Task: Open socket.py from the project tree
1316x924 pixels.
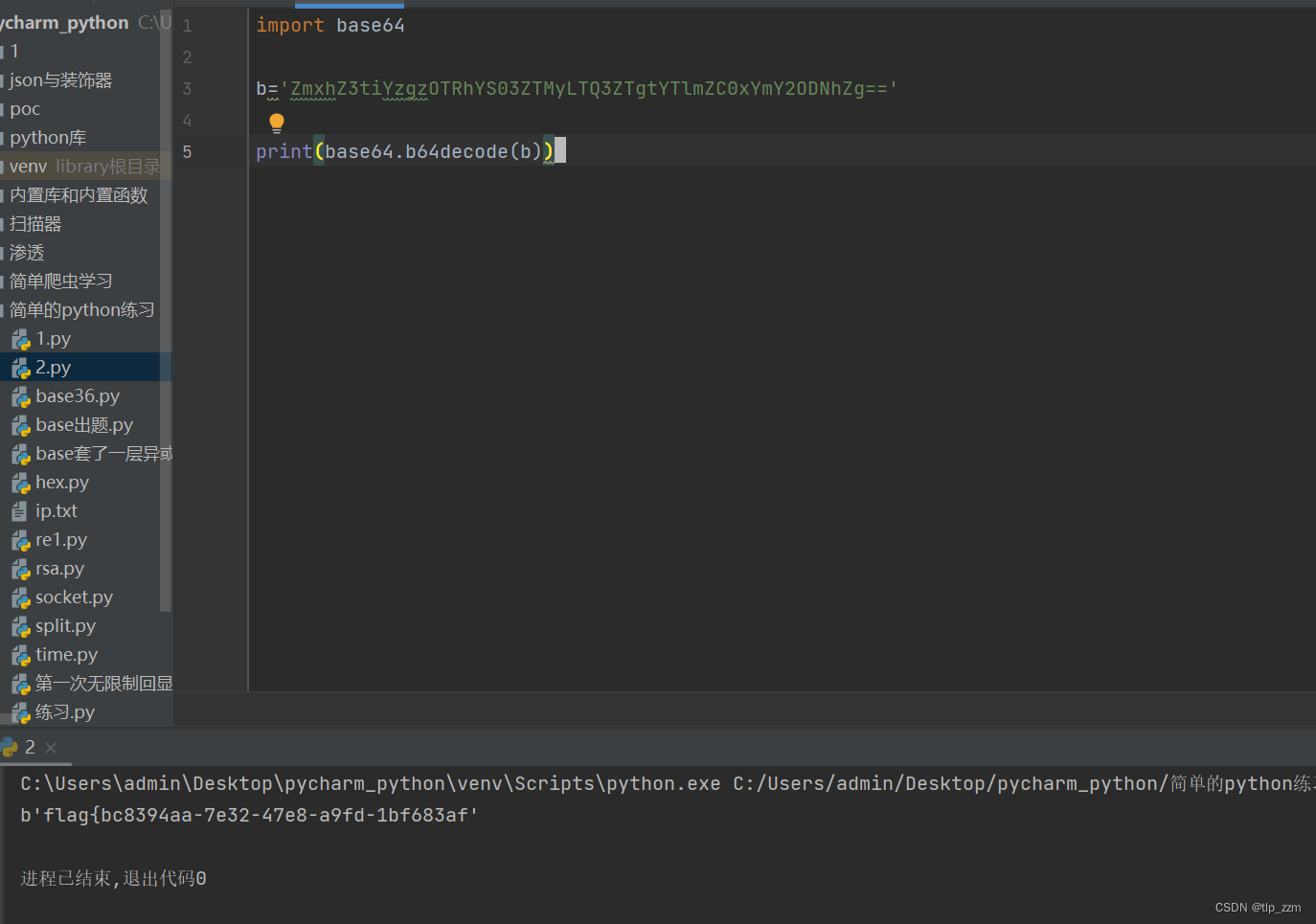Action: (x=74, y=597)
